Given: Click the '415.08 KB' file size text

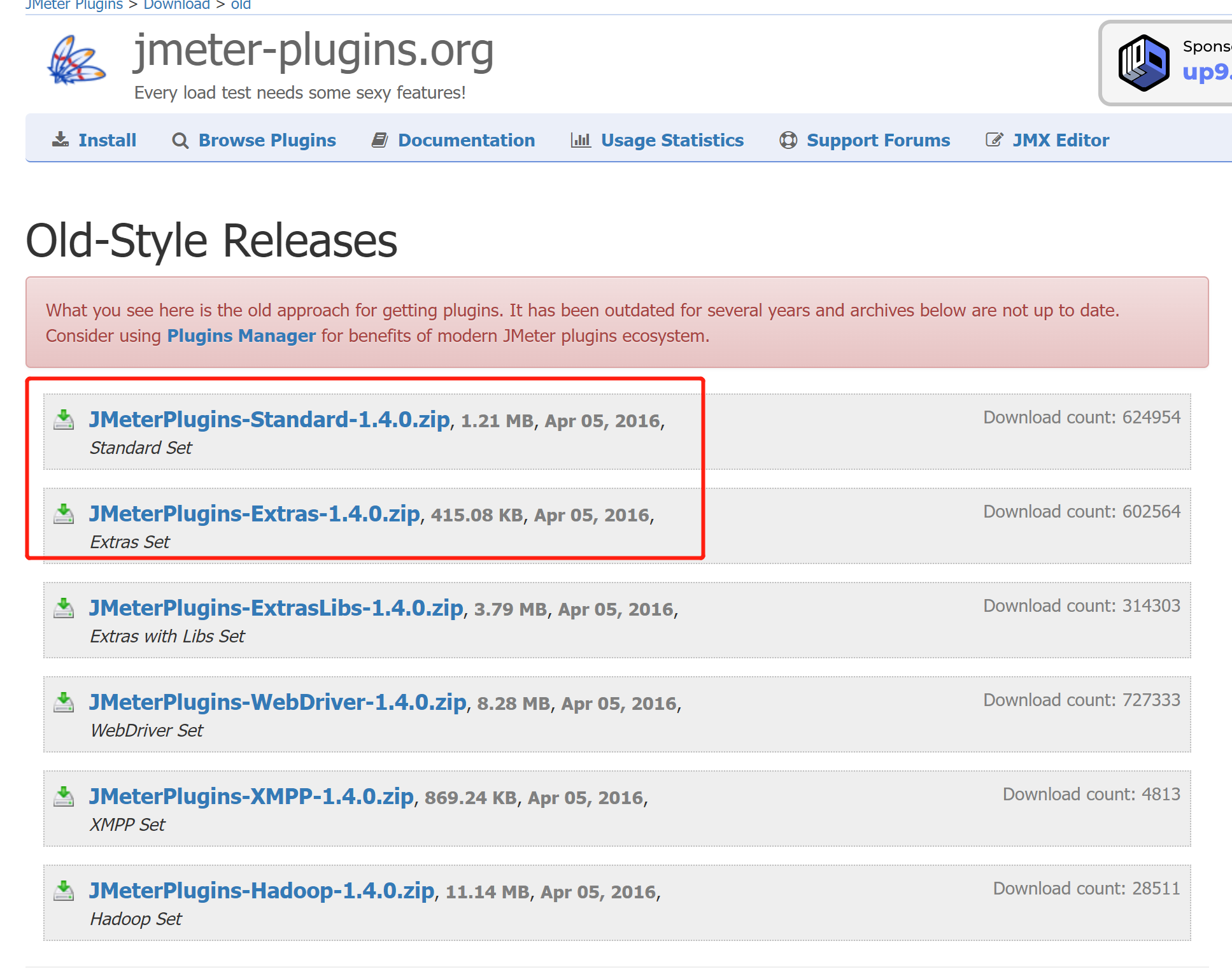Looking at the screenshot, I should pos(477,515).
